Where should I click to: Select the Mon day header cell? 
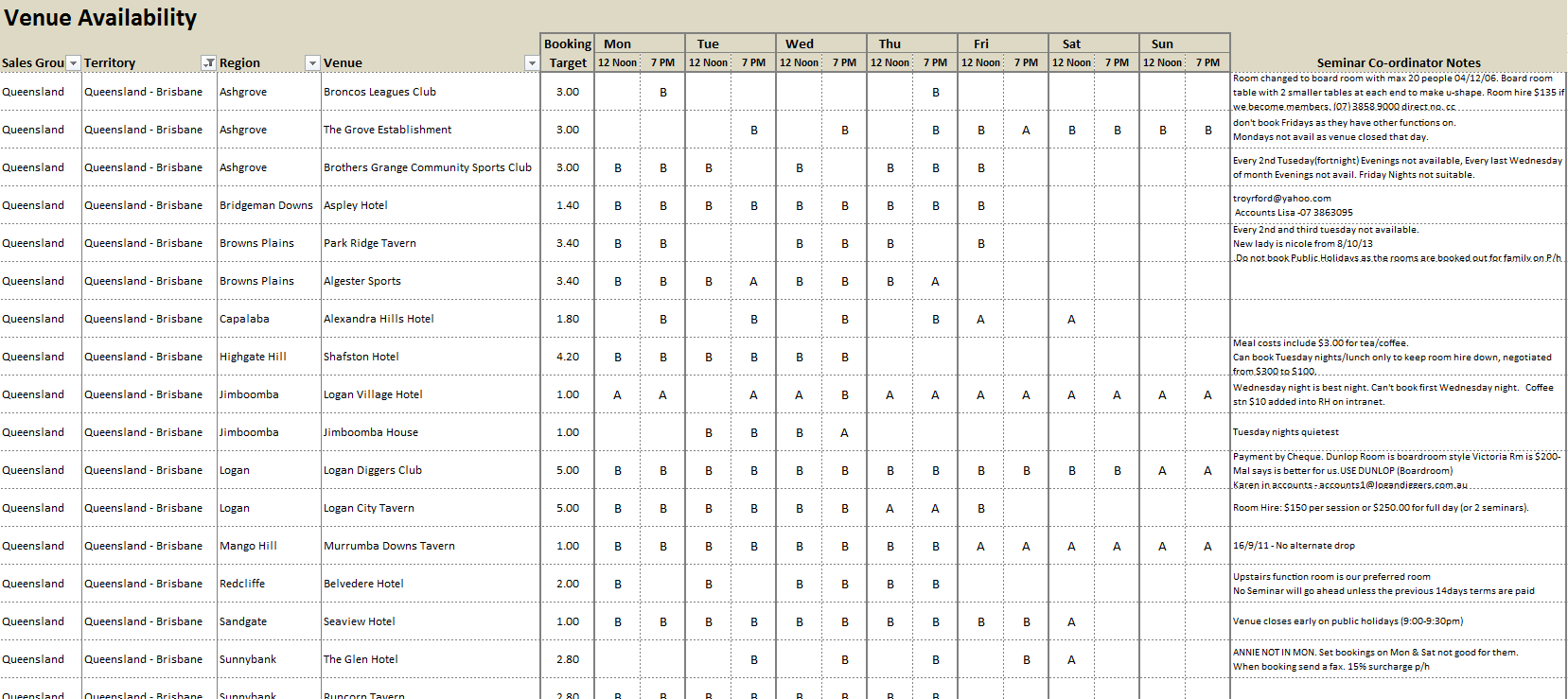(x=640, y=44)
